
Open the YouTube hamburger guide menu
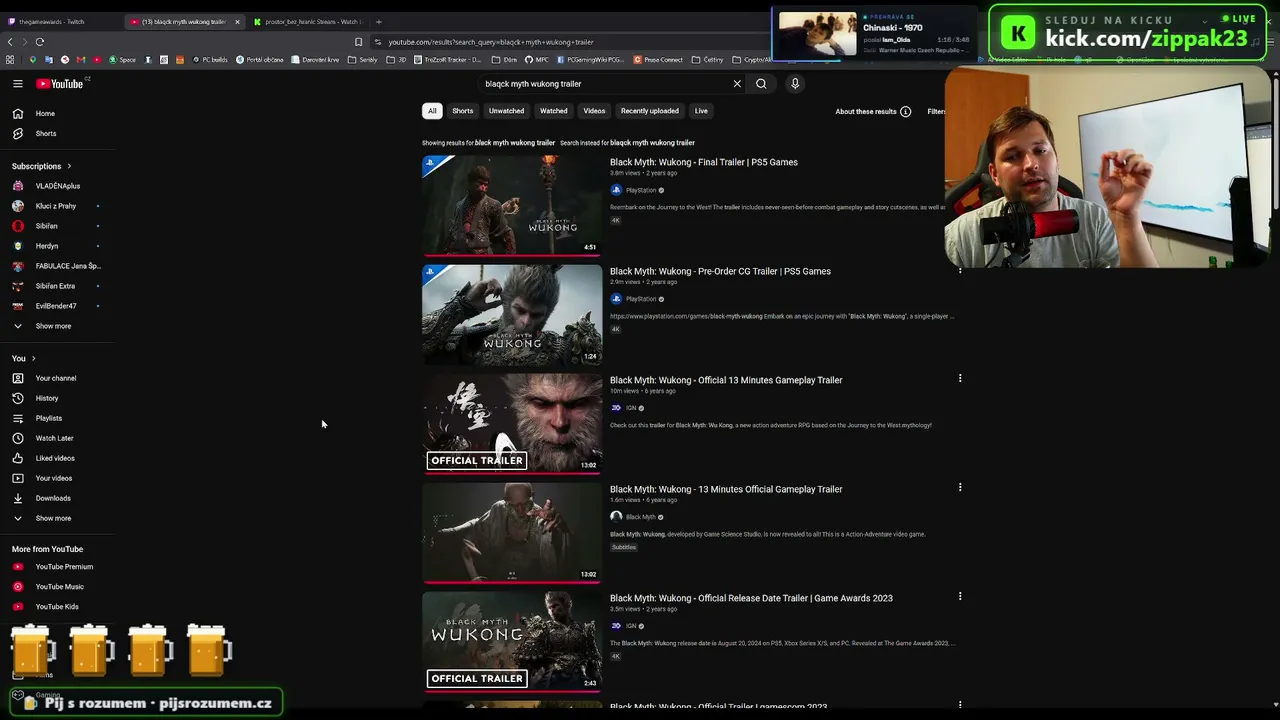point(17,84)
